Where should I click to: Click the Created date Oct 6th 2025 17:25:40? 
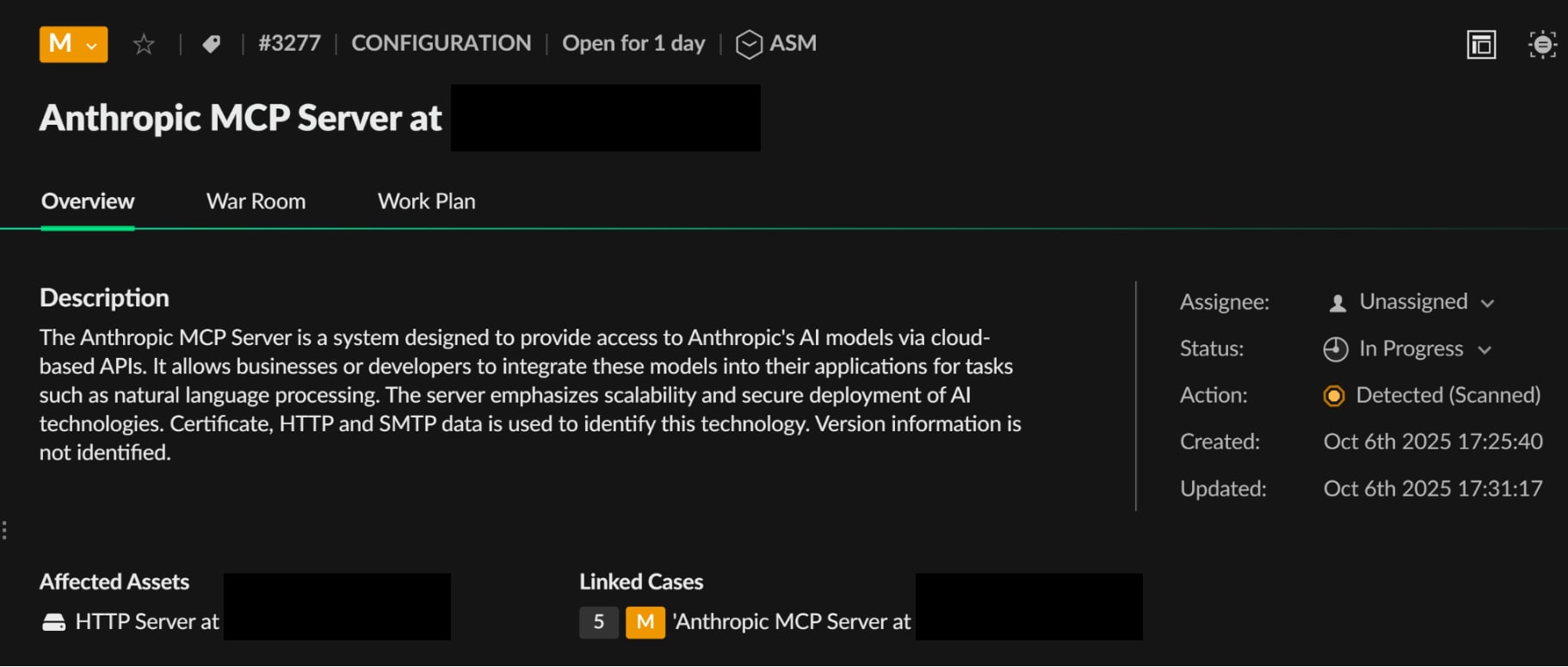(1433, 442)
